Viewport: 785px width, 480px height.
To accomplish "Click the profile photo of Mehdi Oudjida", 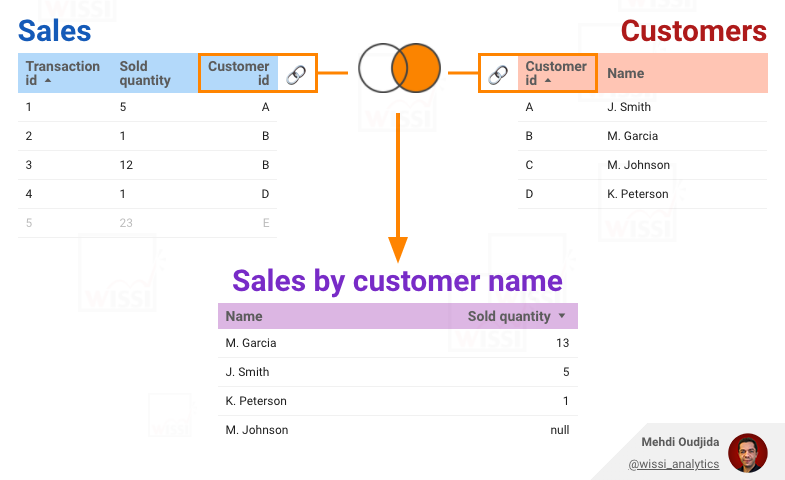I will (748, 453).
